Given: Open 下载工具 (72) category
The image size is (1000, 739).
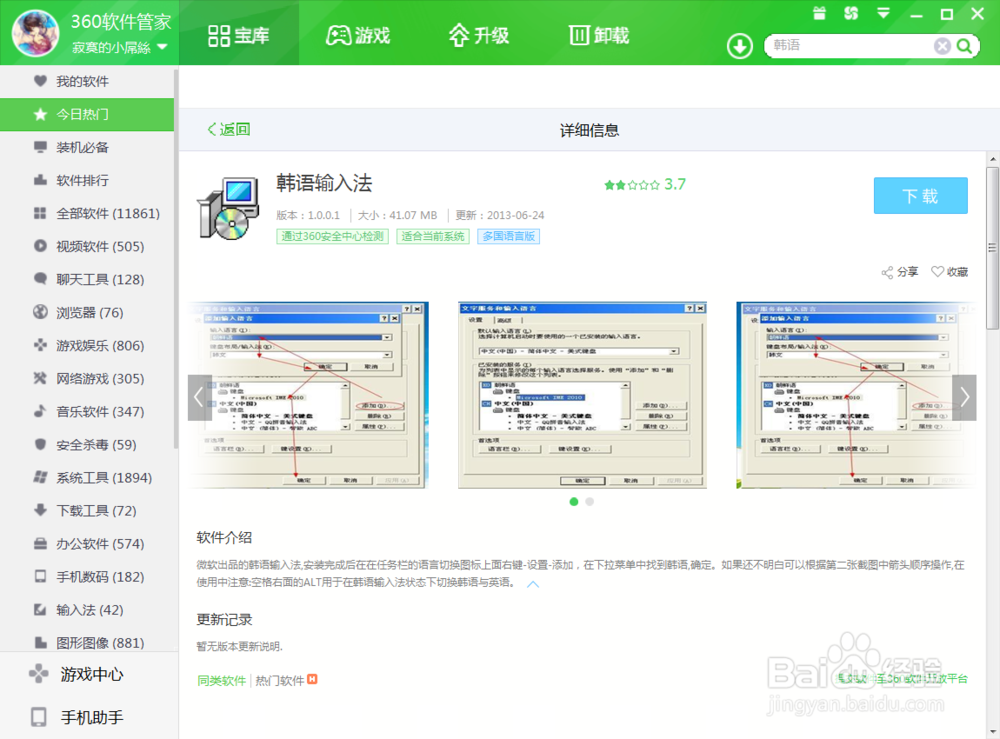Looking at the screenshot, I should tap(87, 511).
